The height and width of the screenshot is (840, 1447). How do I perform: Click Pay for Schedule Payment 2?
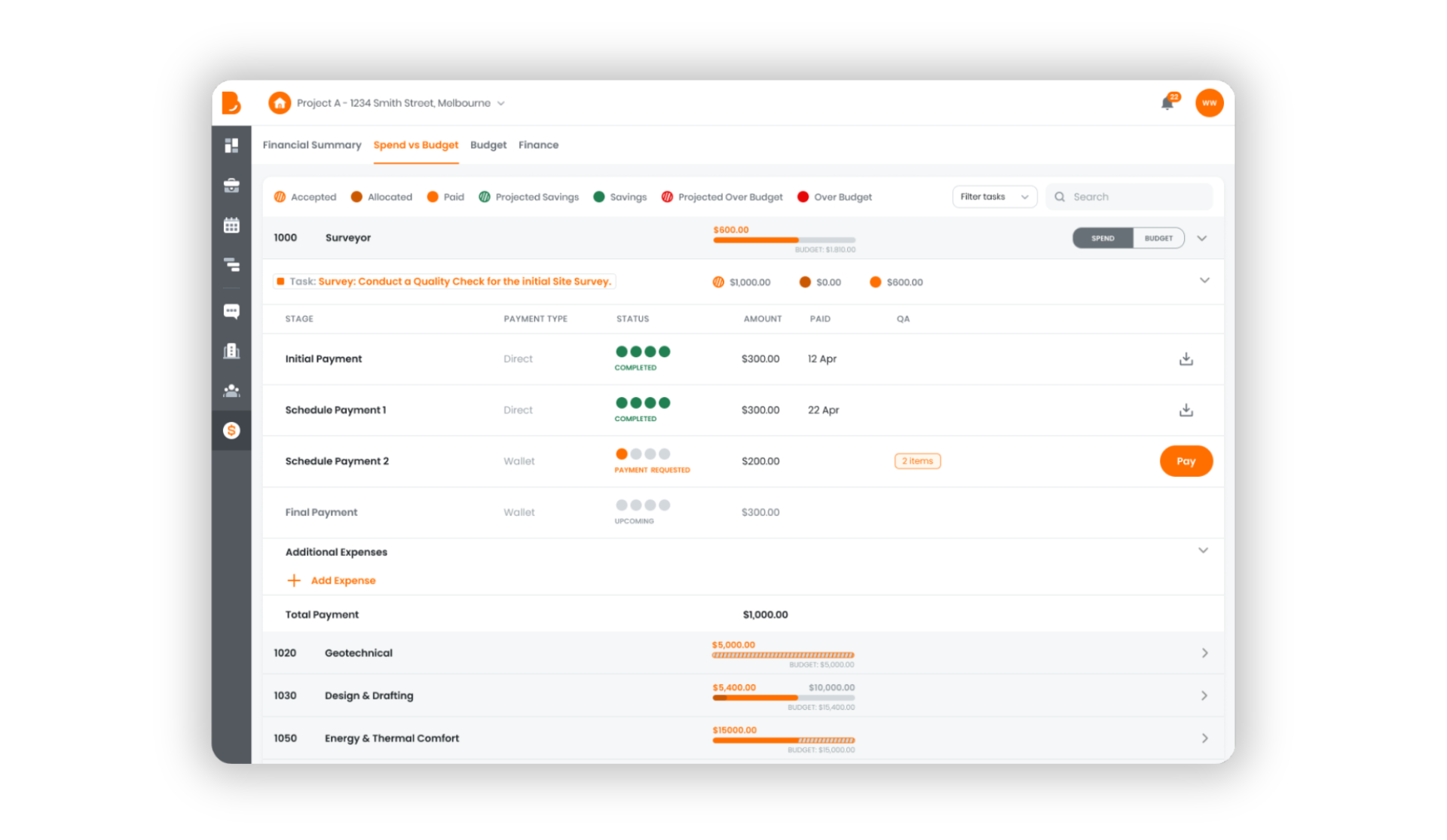(1186, 461)
